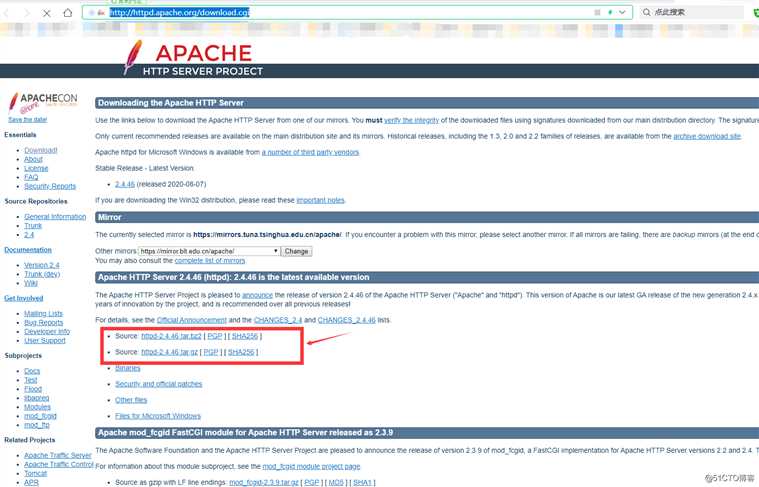Viewport: 759px width, 487px height.
Task: Open the Download! sidebar link
Action: [41, 150]
